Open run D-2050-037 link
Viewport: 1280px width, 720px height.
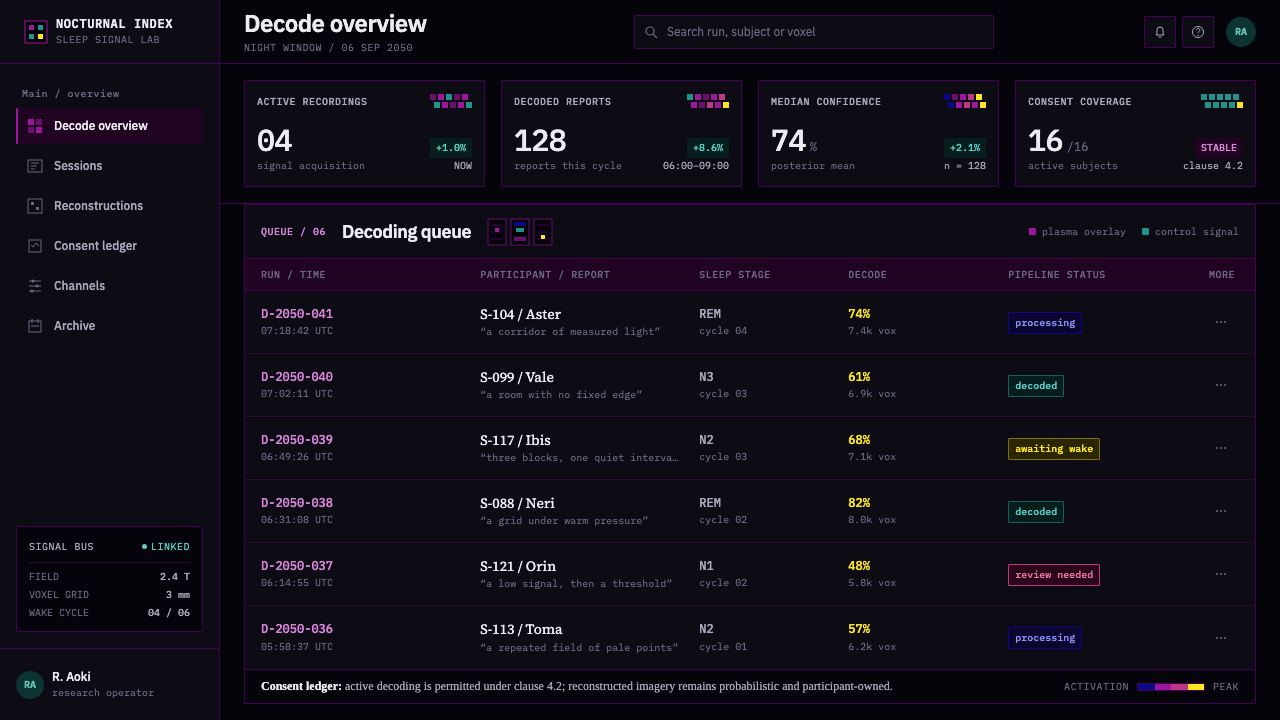(x=297, y=566)
